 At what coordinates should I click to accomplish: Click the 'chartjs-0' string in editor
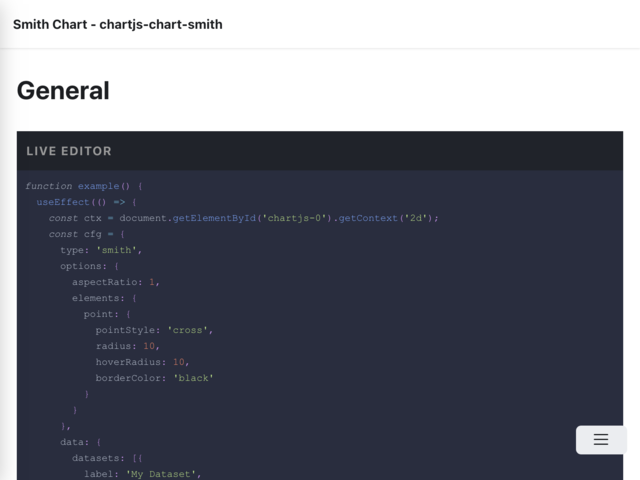pos(294,218)
